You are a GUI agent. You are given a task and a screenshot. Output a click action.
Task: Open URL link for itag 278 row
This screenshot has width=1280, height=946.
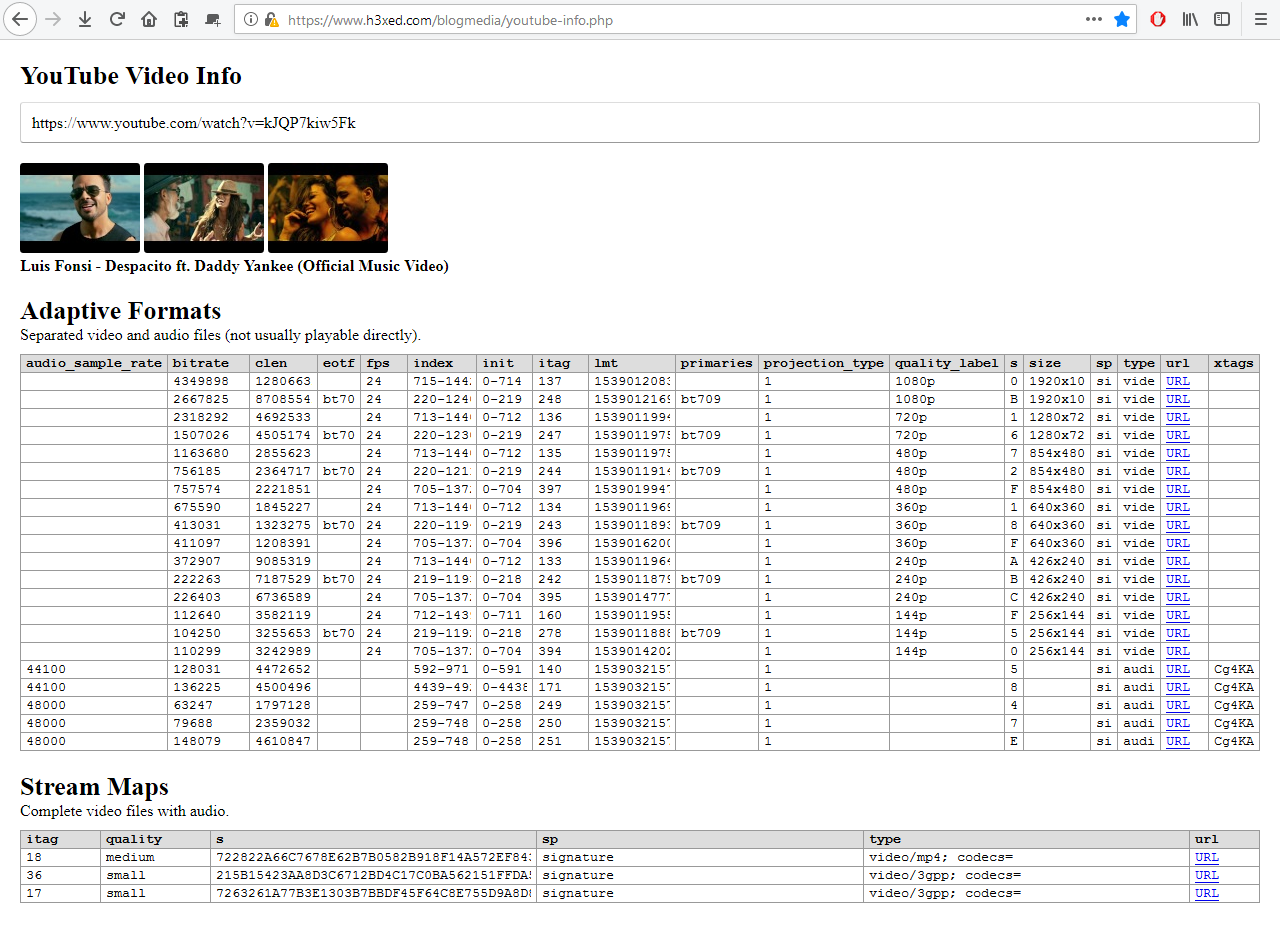tap(1178, 633)
